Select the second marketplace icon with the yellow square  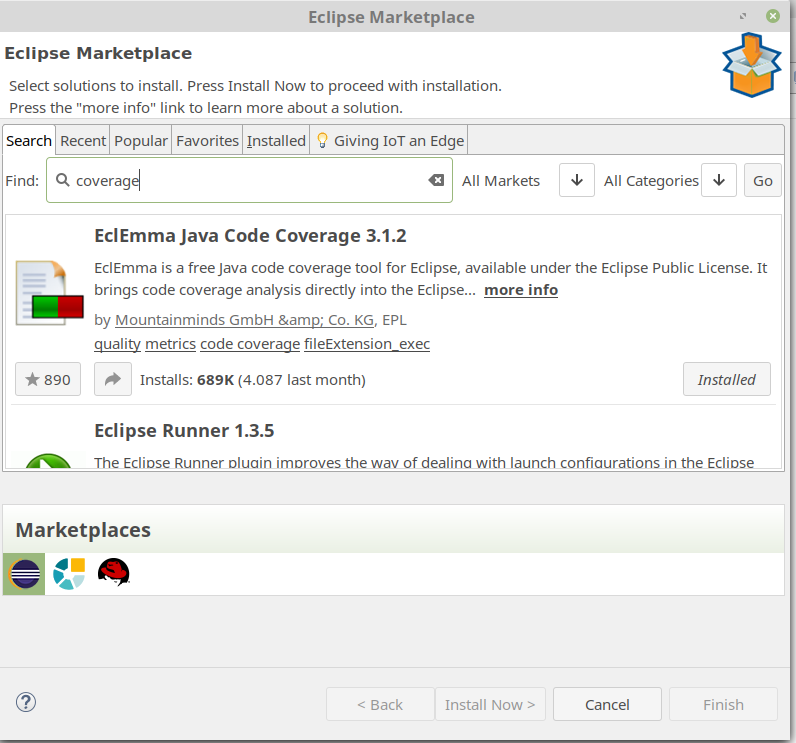pos(69,574)
